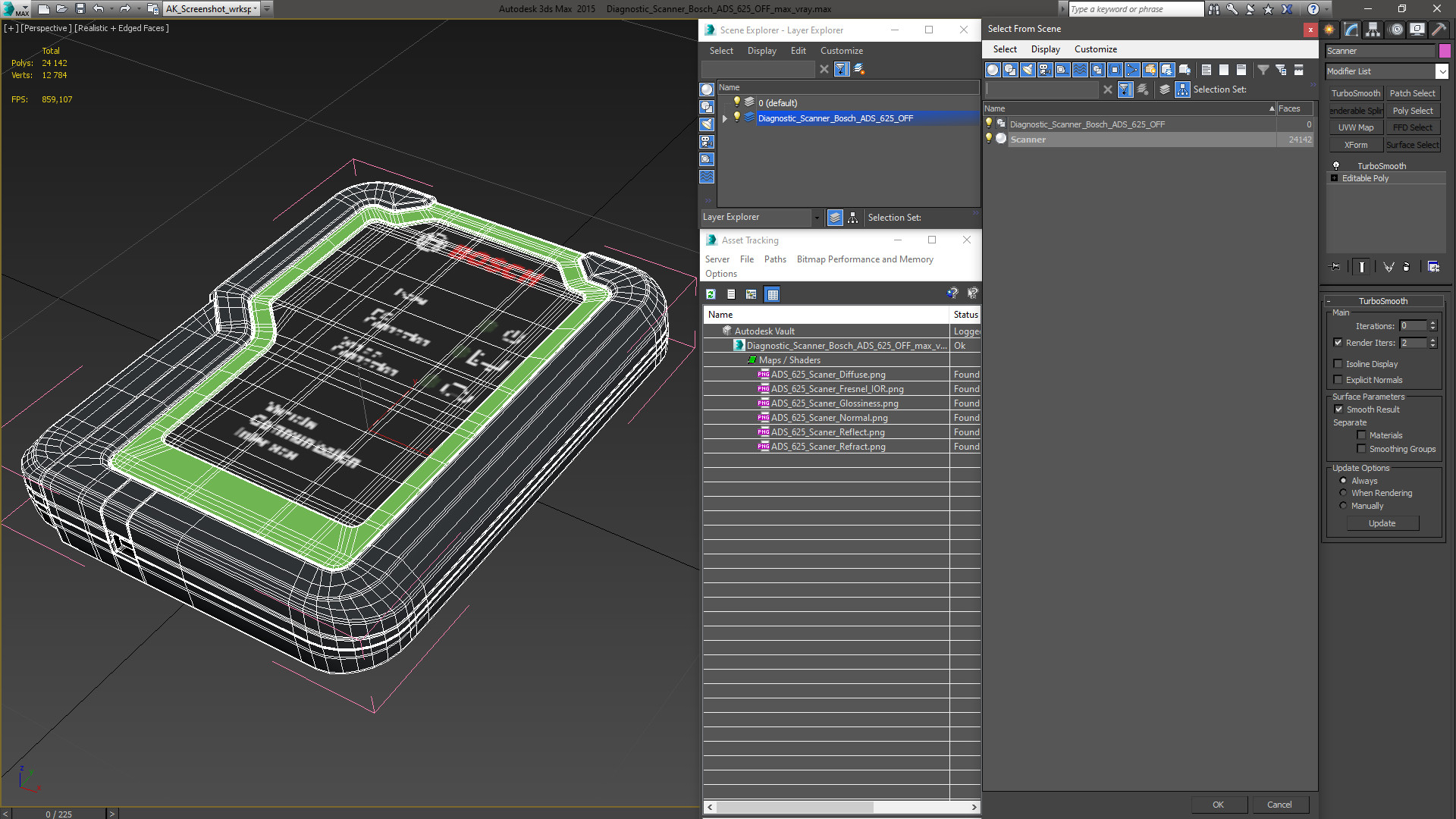
Task: Expand Editable Poly sub-object levels
Action: coord(1335,178)
